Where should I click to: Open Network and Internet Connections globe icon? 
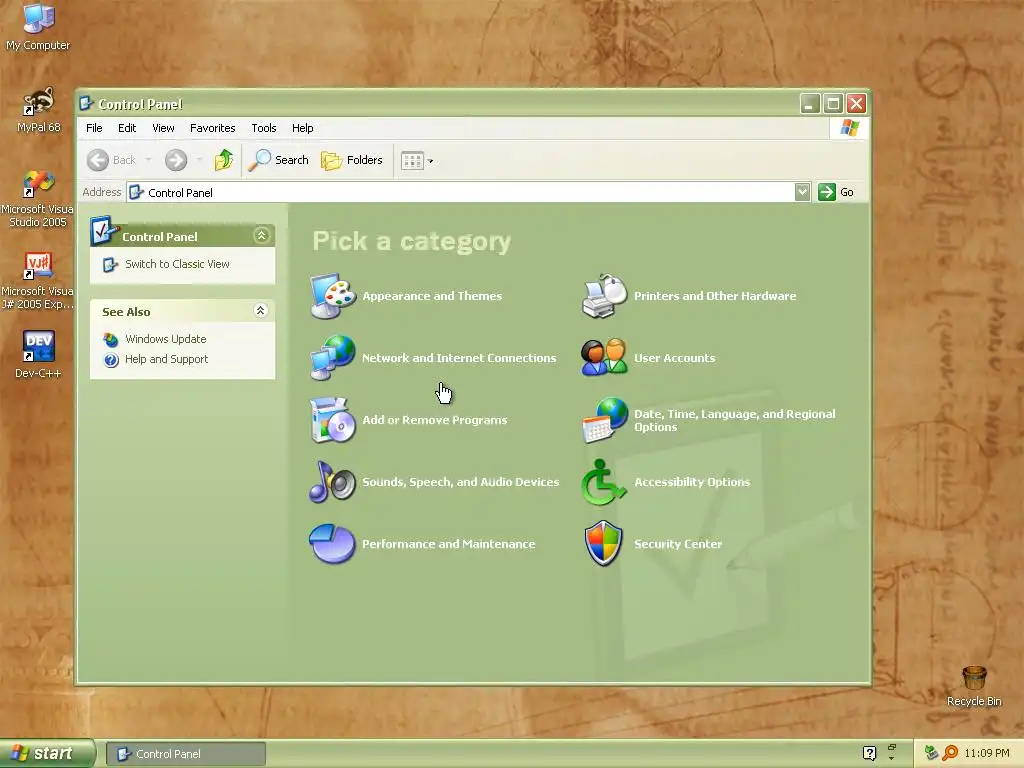[x=332, y=357]
